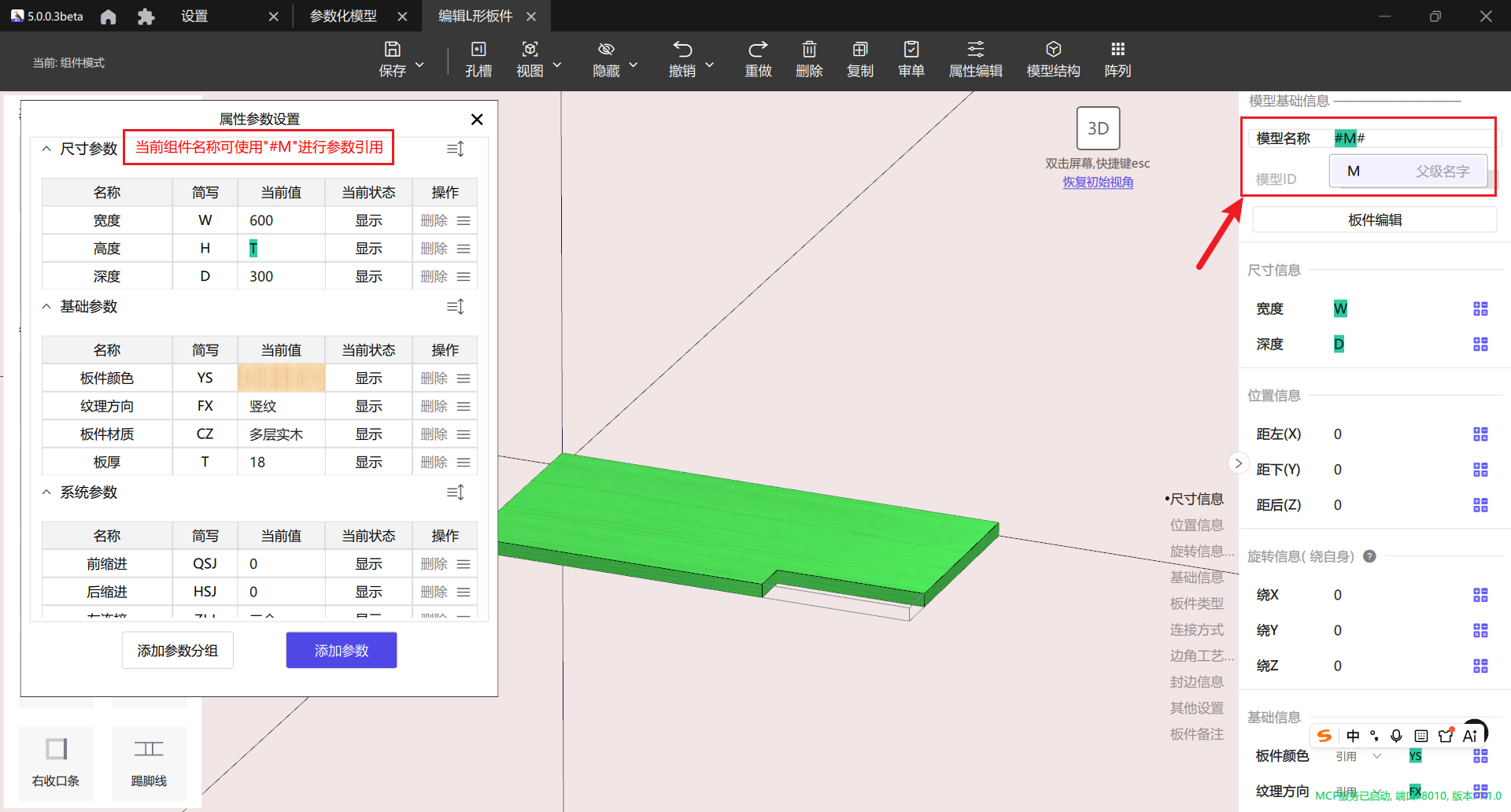Click 恢复初始视角 link
The width and height of the screenshot is (1511, 812).
1098,183
